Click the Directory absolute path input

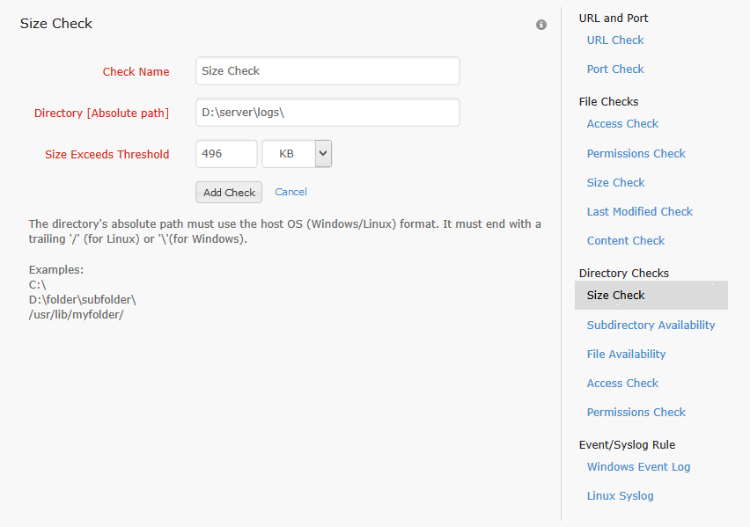coord(327,113)
